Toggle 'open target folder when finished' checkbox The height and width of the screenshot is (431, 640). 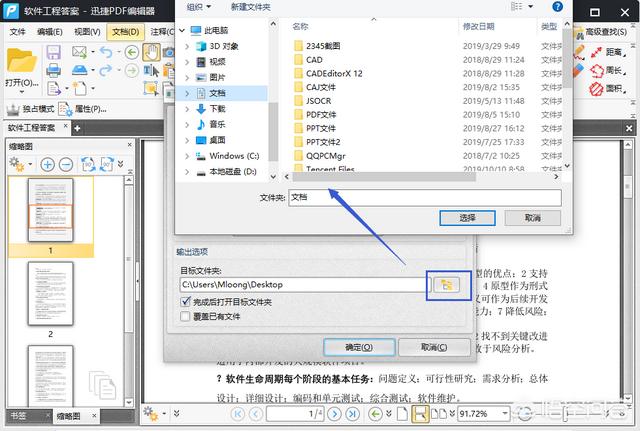click(x=185, y=302)
